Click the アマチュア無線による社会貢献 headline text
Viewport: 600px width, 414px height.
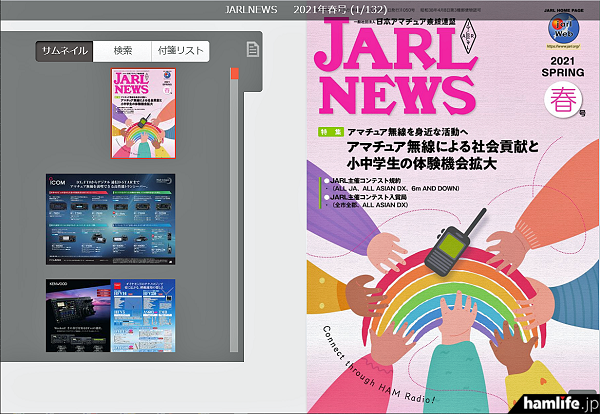(x=444, y=147)
